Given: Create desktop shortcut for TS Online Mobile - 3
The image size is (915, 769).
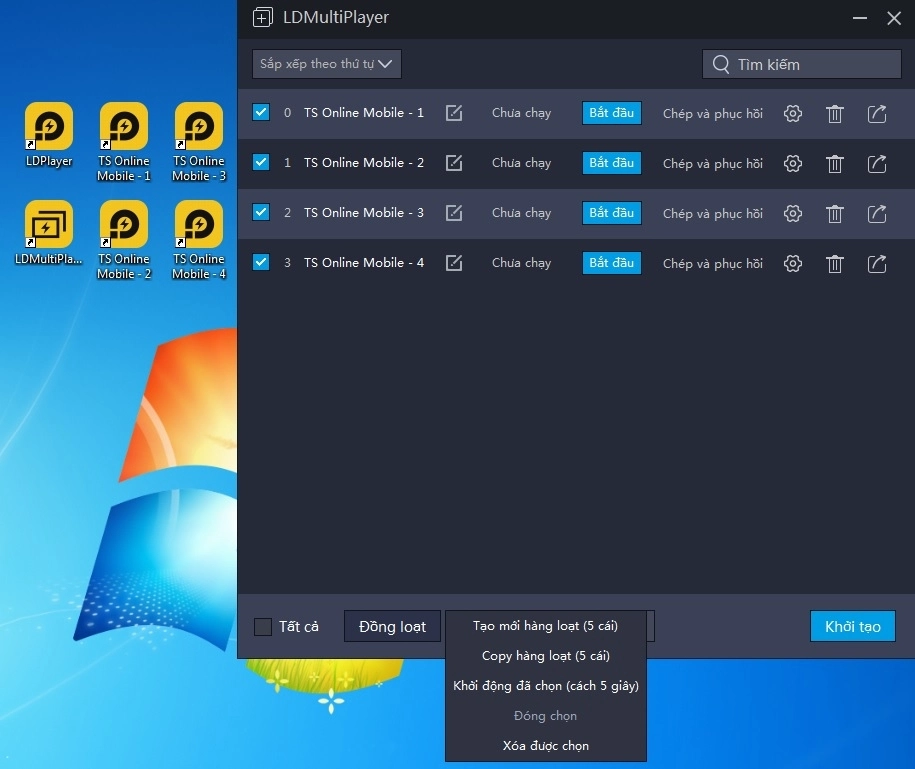Looking at the screenshot, I should pyautogui.click(x=877, y=214).
